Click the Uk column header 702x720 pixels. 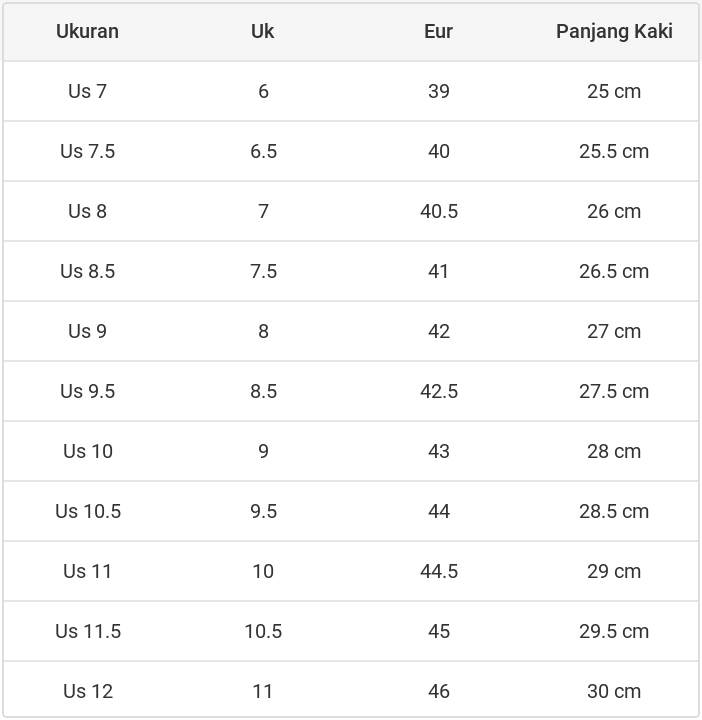263,31
